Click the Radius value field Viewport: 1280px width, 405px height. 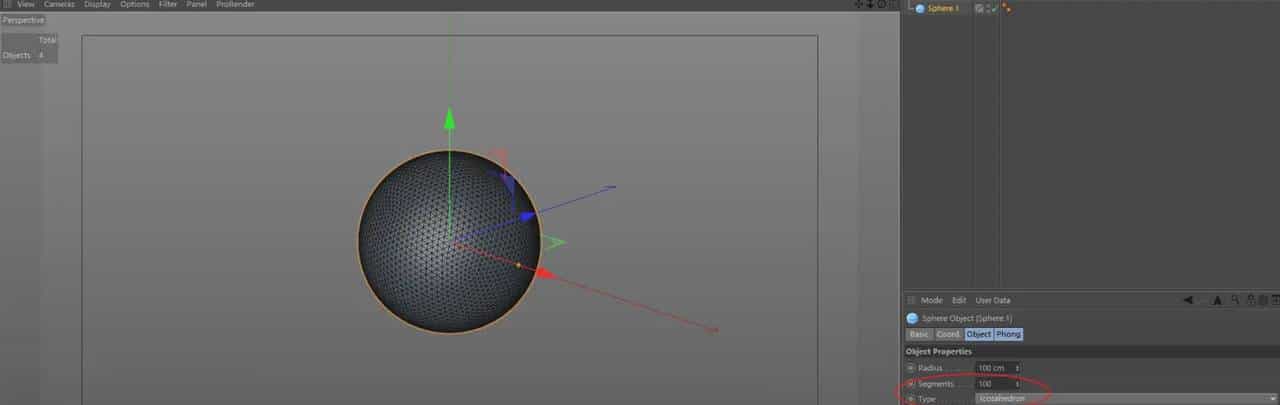pyautogui.click(x=994, y=368)
